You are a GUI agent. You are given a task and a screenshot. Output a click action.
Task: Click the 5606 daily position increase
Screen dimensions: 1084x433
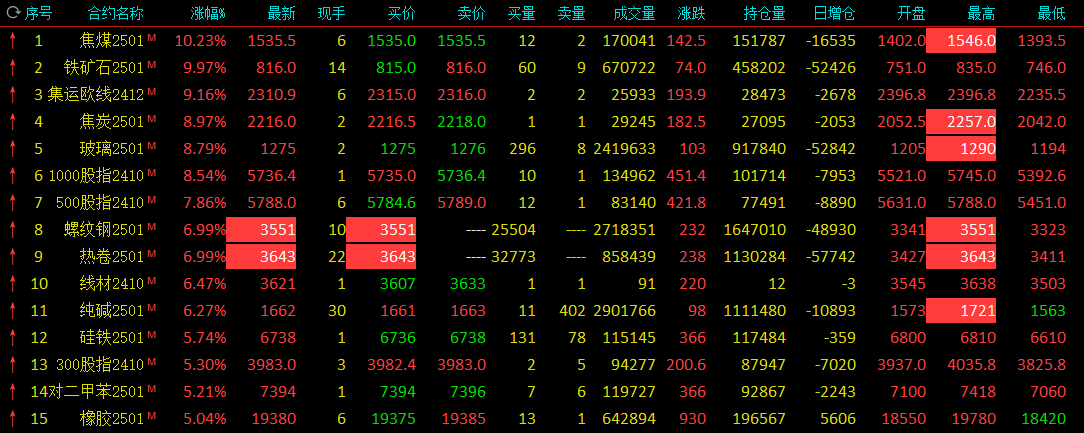[x=839, y=418]
